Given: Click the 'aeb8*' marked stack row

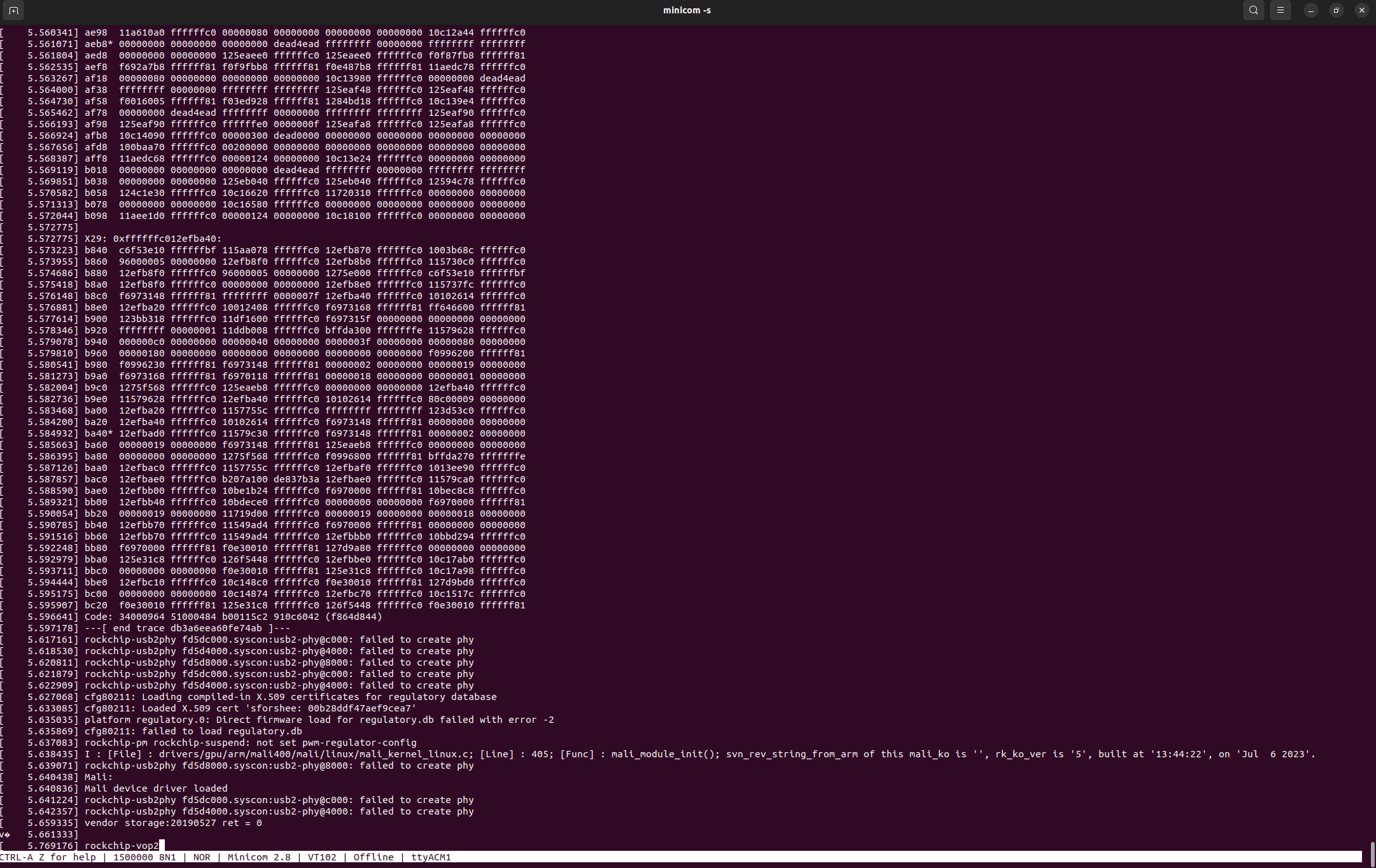Looking at the screenshot, I should click(305, 44).
